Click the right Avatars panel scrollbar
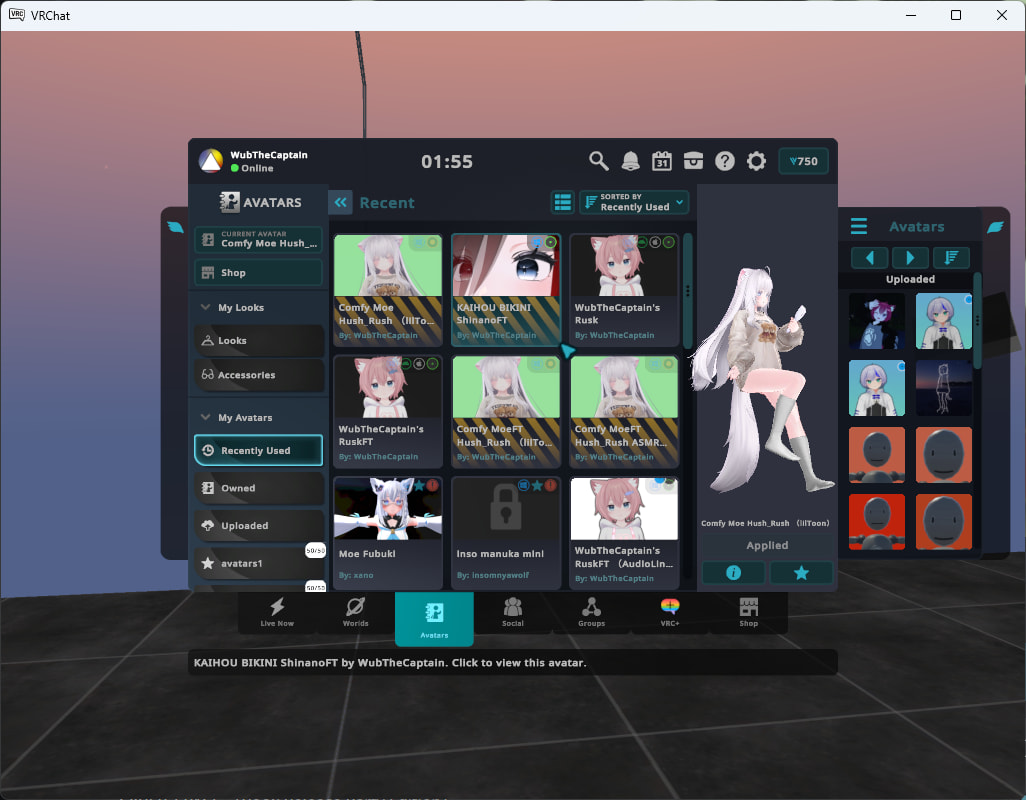 [x=977, y=321]
